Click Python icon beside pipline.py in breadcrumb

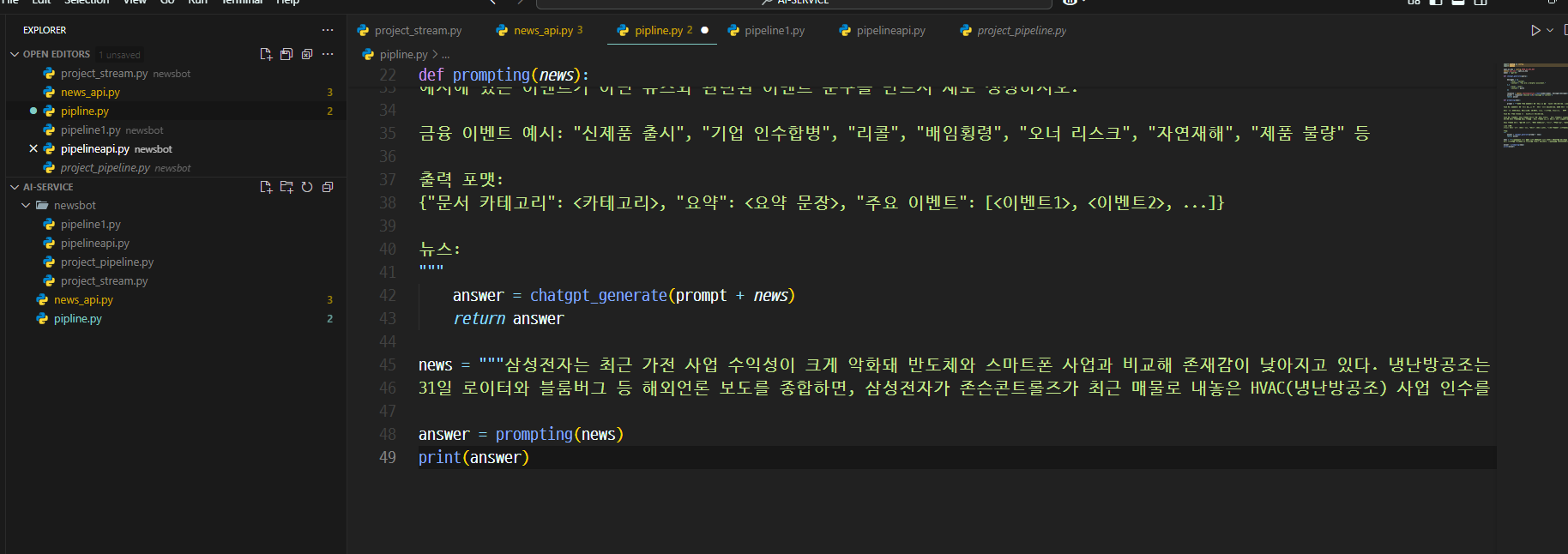(x=368, y=54)
